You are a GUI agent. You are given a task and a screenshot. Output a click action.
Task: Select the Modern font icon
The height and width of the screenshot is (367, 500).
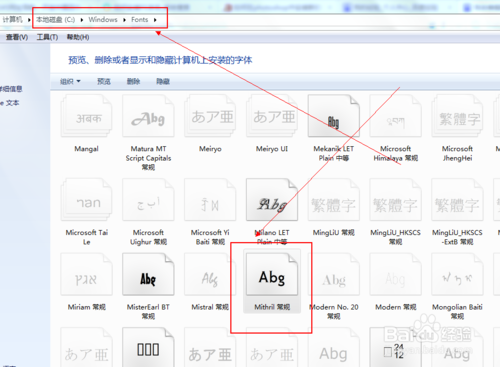pos(395,274)
